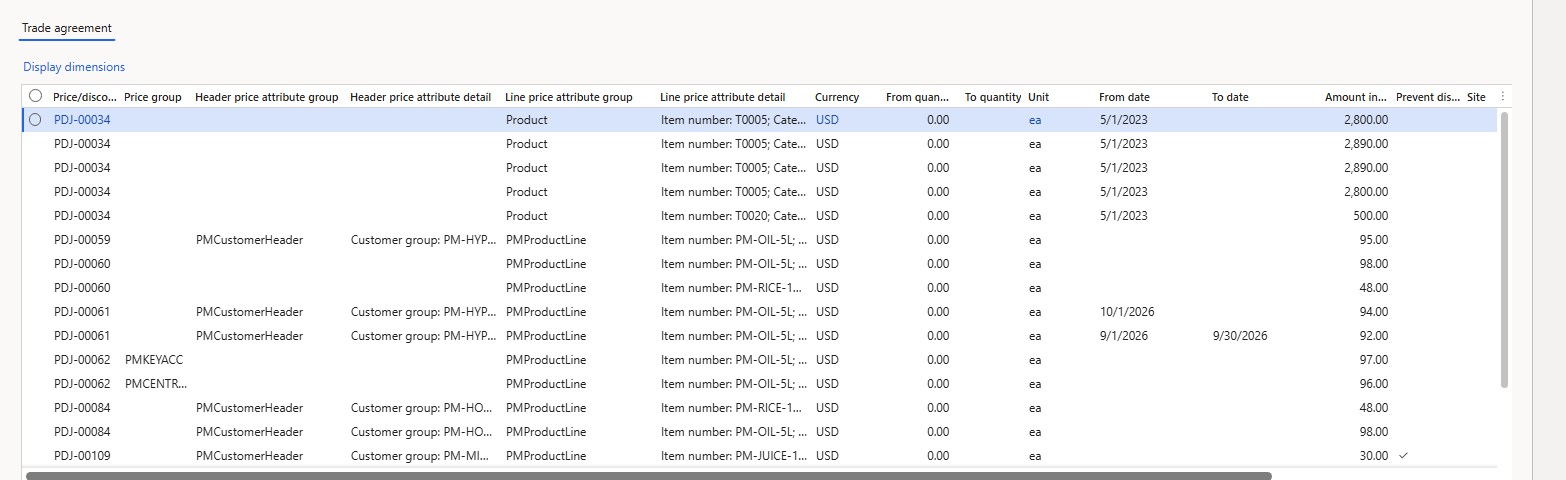The image size is (1566, 480).
Task: Select the 96.00 amount cell
Action: tap(1374, 384)
